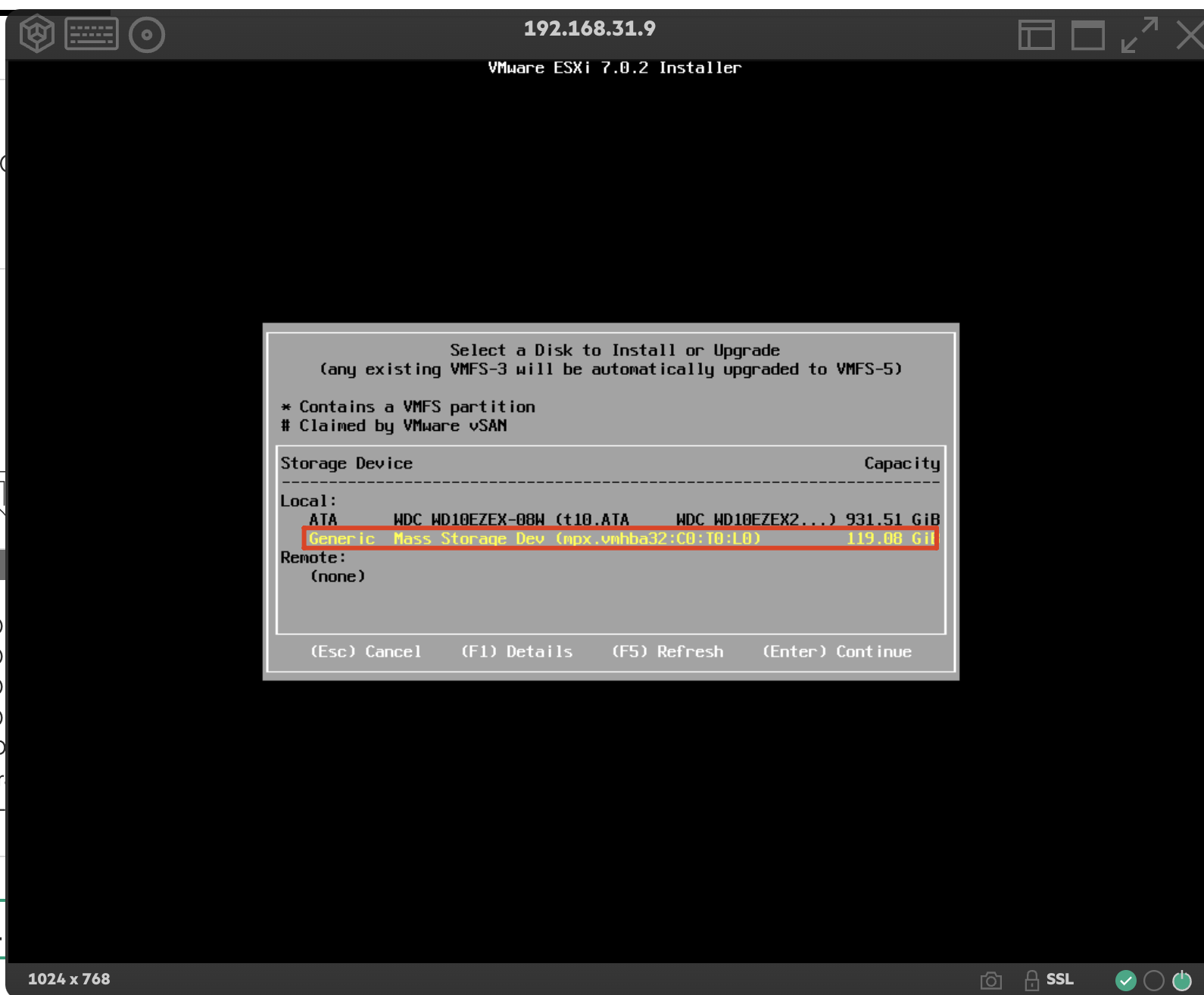Open the iLO console hexagon logo menu
The width and height of the screenshot is (1204, 995).
[x=36, y=34]
